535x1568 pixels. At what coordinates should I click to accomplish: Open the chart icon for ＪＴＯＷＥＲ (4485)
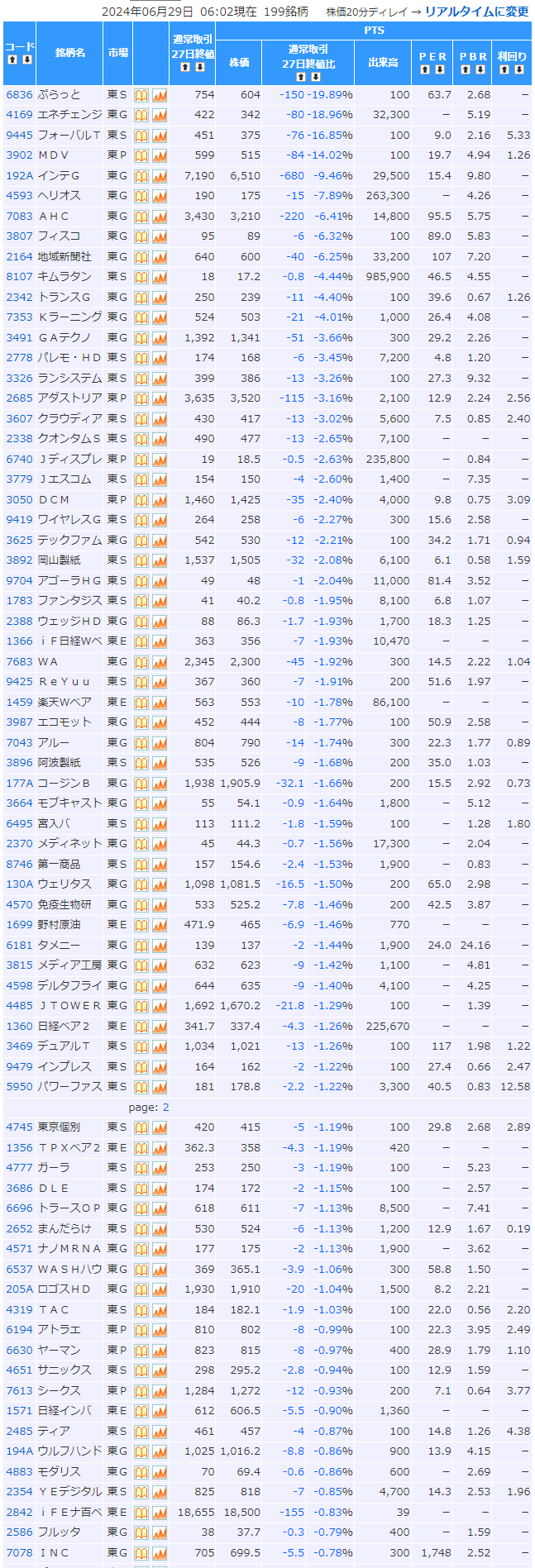pos(160,1006)
